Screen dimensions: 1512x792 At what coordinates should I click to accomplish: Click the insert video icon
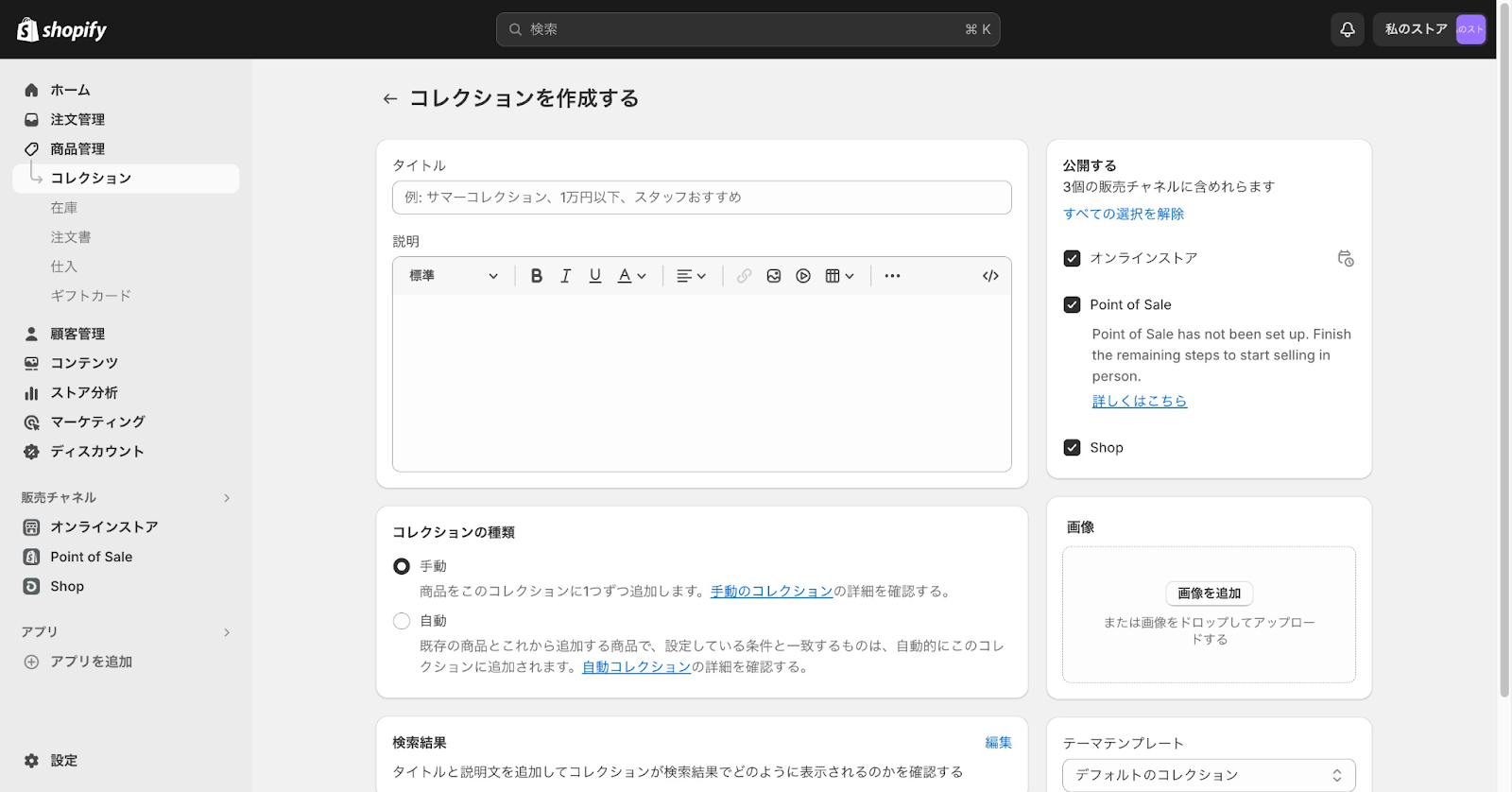[x=803, y=276]
